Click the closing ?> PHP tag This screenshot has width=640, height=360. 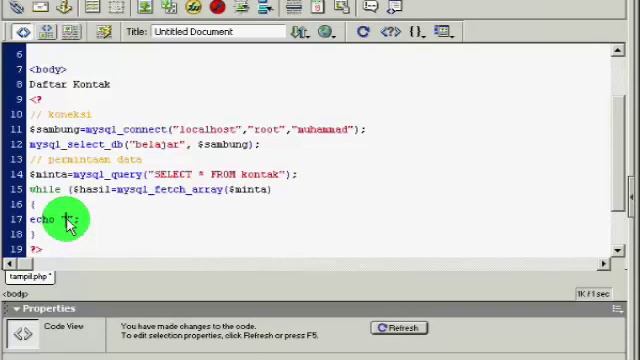(36, 249)
